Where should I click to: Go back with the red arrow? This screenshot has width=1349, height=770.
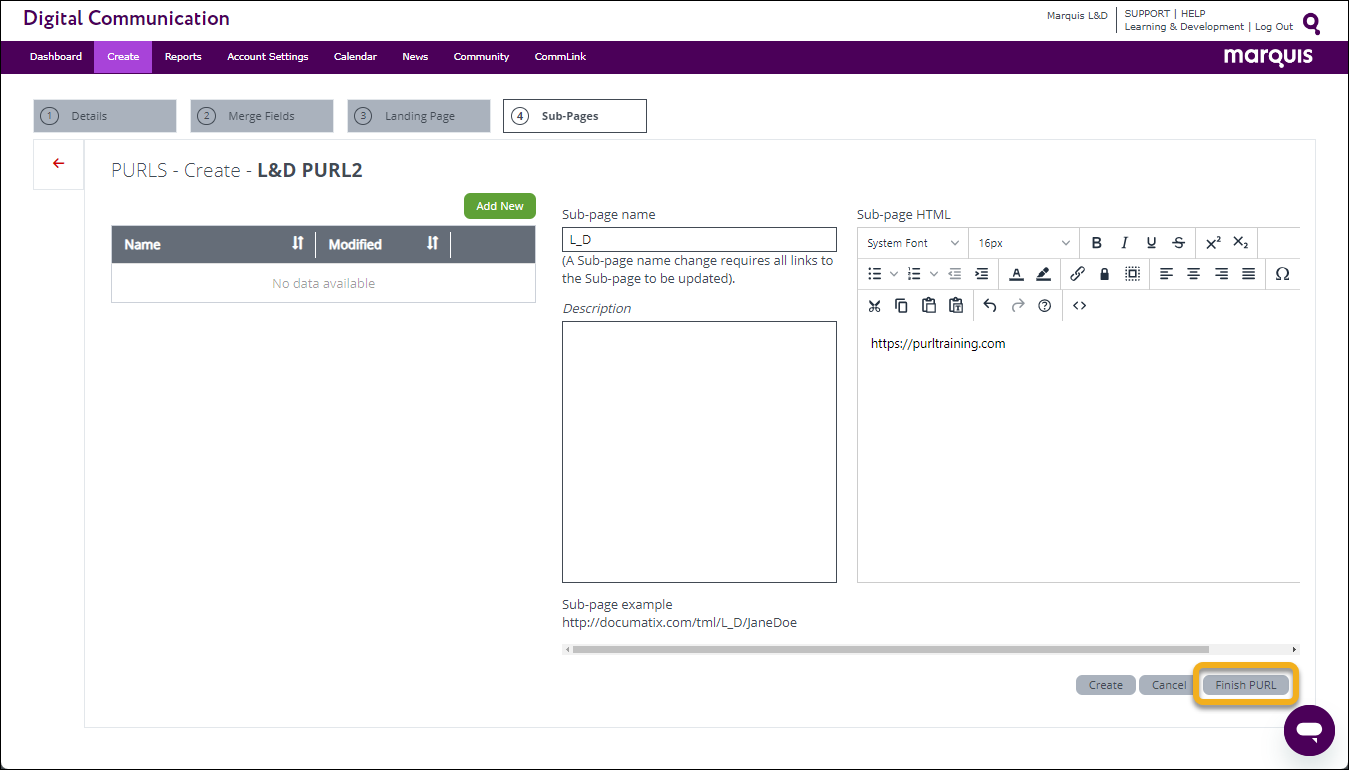[x=58, y=164]
